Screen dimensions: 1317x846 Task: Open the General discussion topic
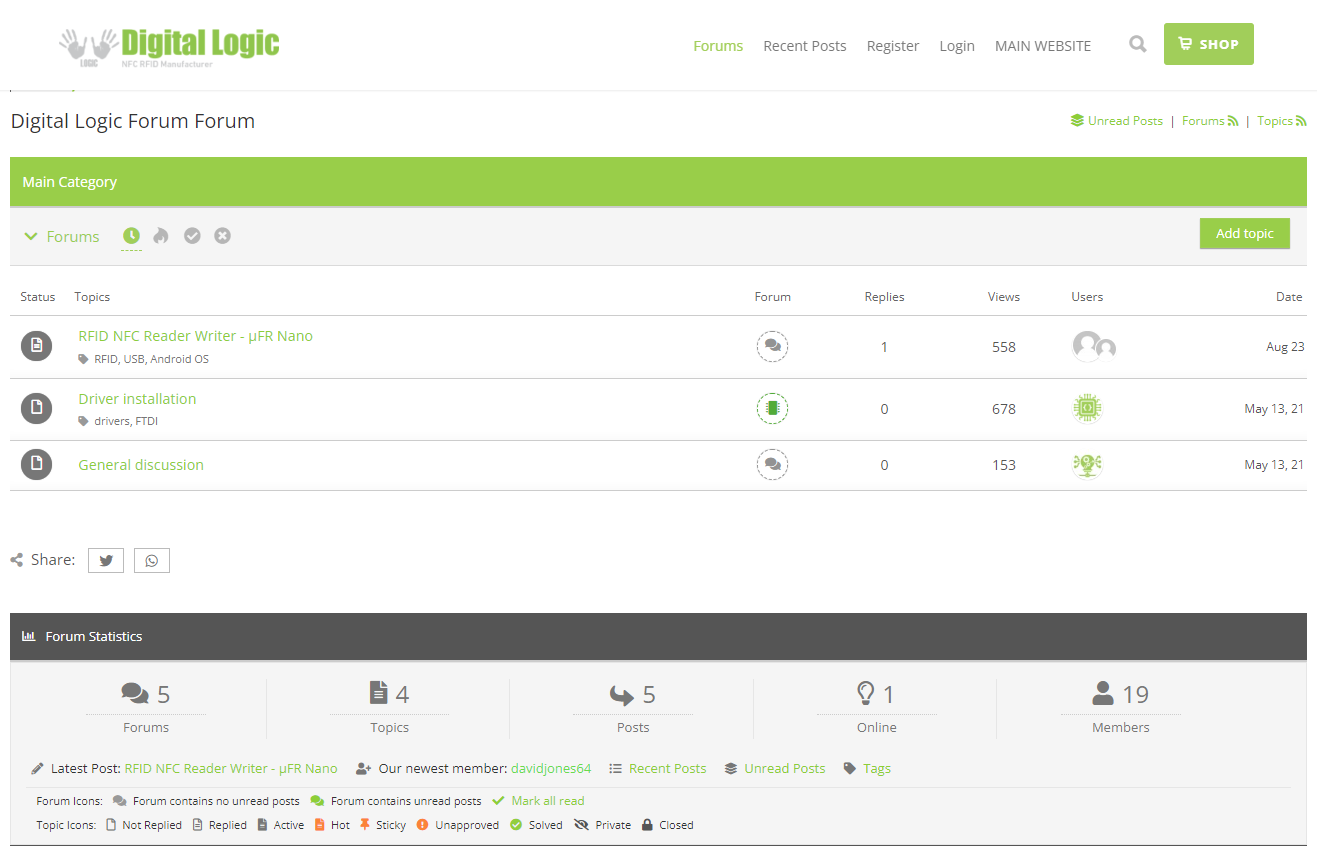(141, 465)
